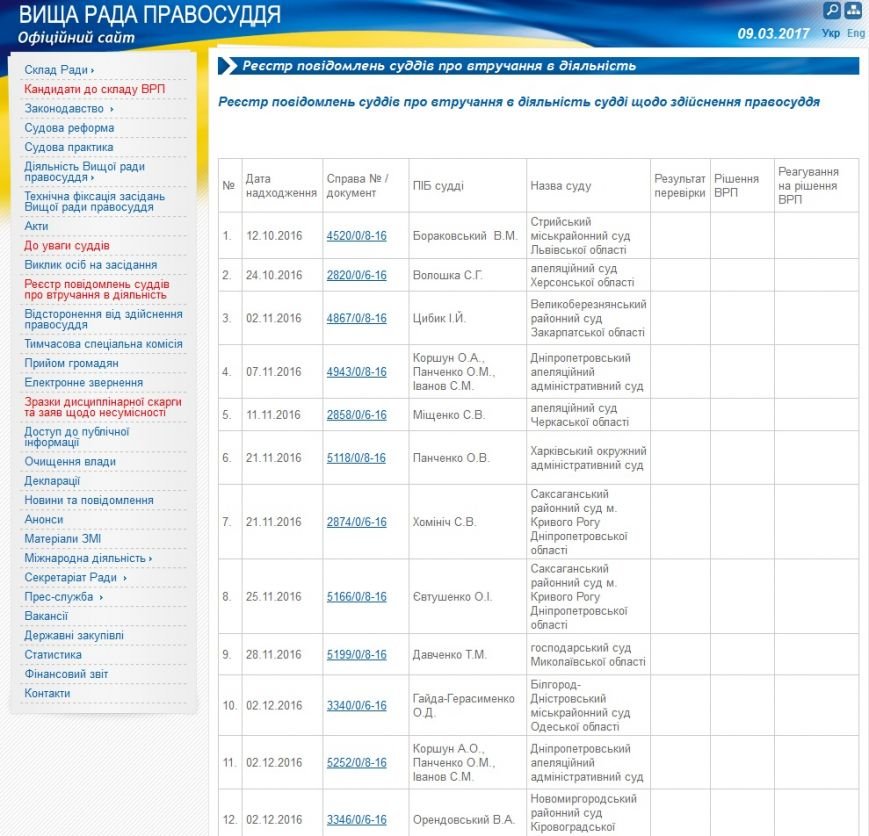Select date cell 12.10.2016
This screenshot has height=836, width=869.
(x=274, y=236)
